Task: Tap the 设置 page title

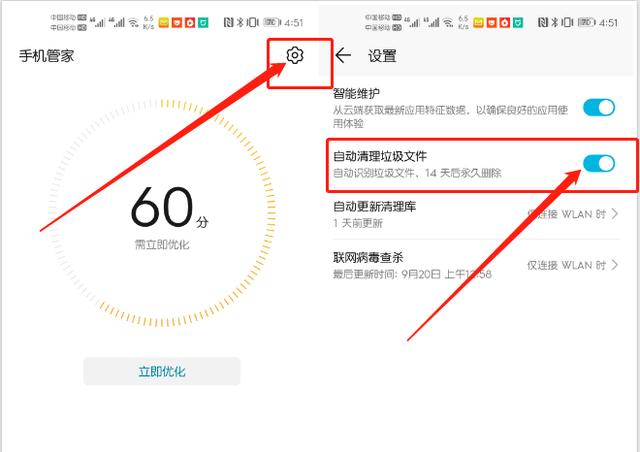Action: pos(382,56)
